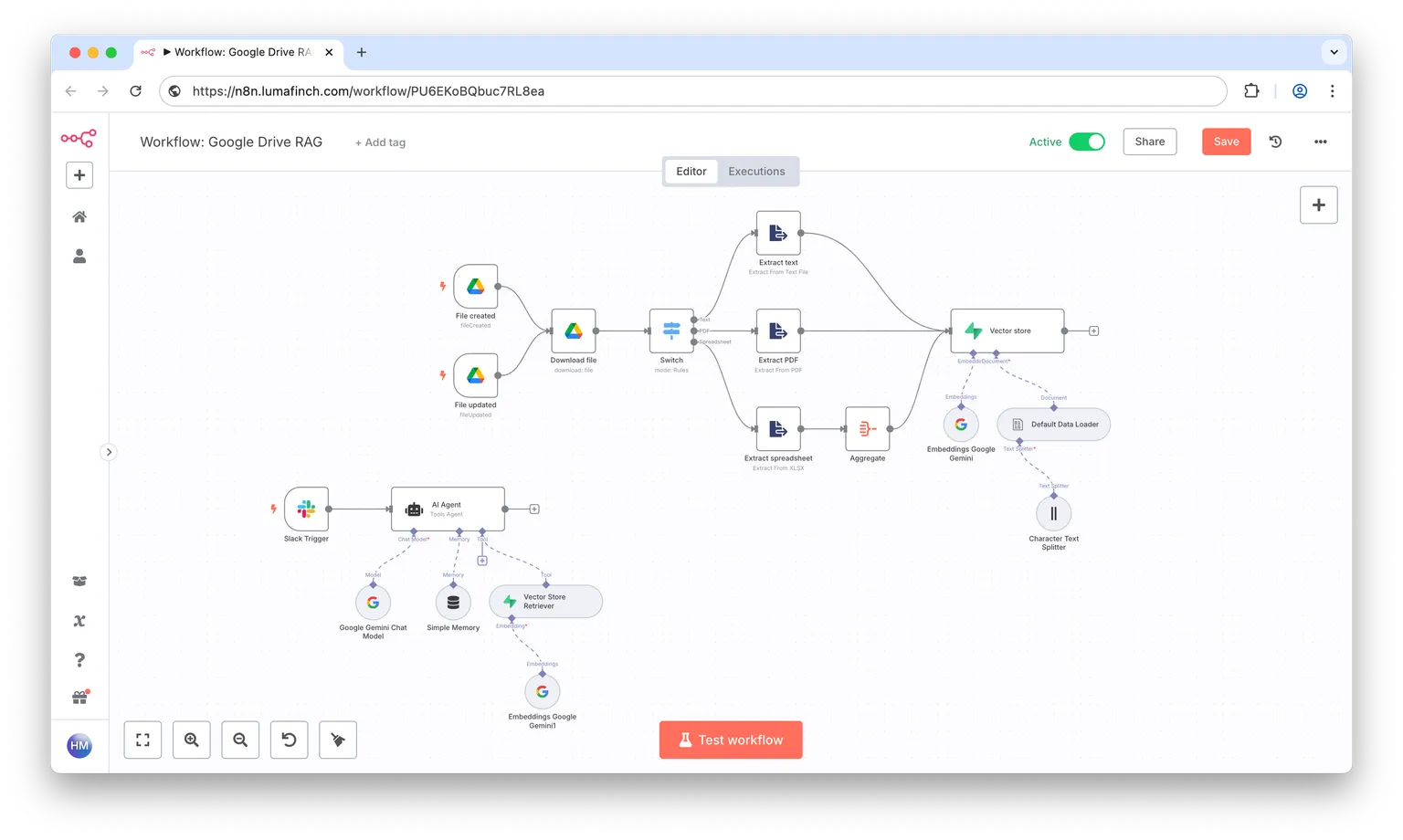Open the workflow three-dots options menu

click(1320, 142)
